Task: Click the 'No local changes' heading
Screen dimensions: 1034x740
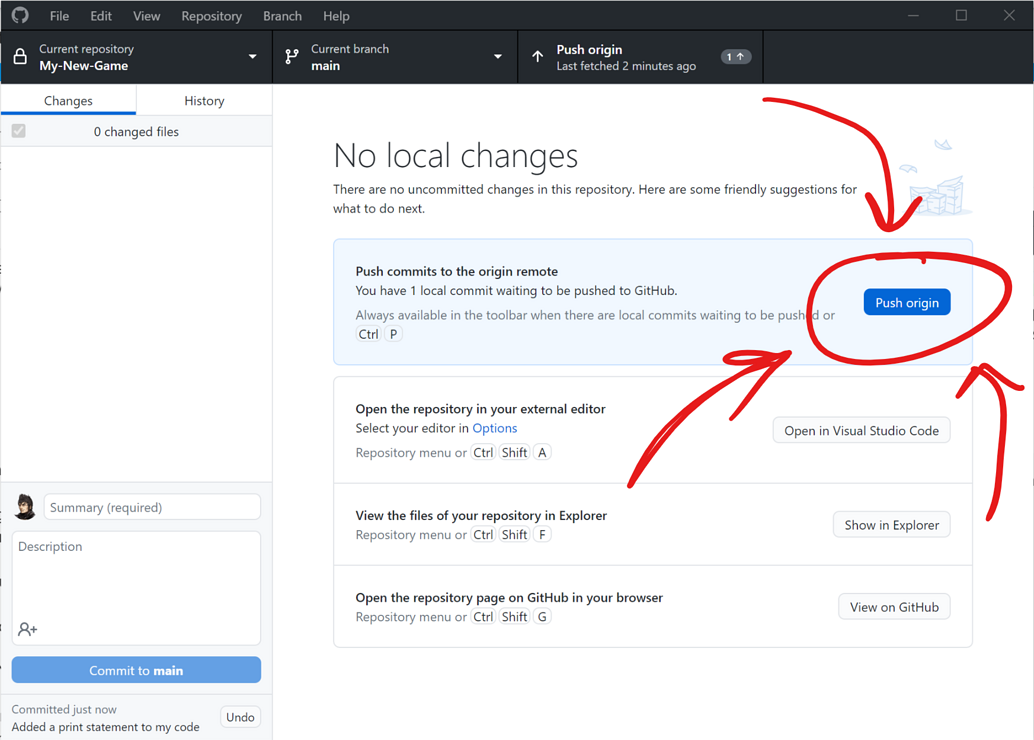Action: coord(456,156)
